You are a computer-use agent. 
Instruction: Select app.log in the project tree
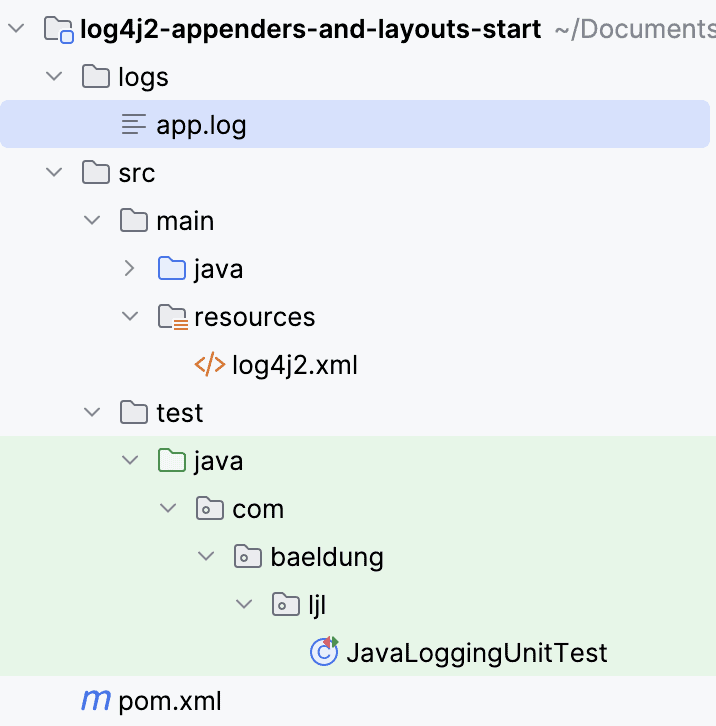(x=201, y=125)
